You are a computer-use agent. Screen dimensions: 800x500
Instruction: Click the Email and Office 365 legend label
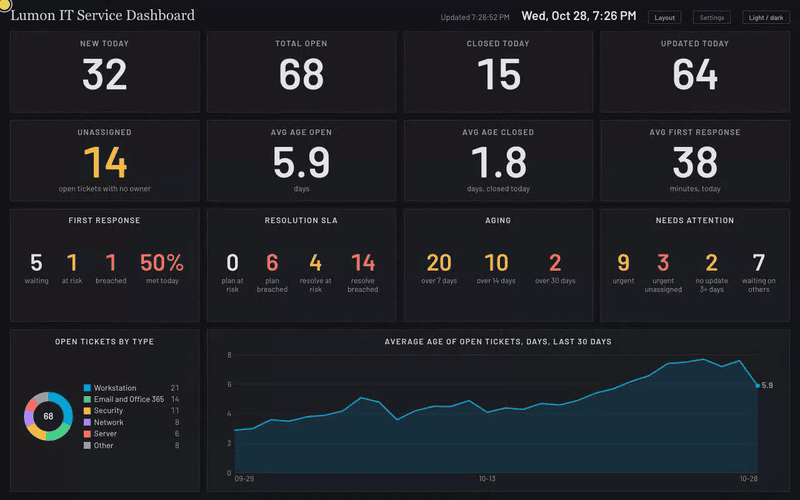coord(129,399)
